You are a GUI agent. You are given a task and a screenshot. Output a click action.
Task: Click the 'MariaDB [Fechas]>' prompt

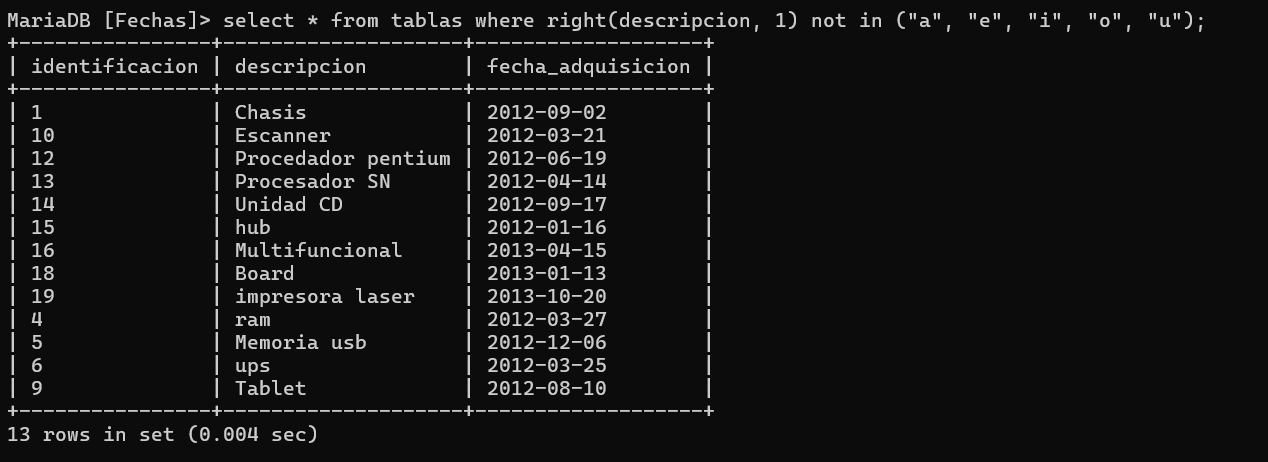pyautogui.click(x=110, y=21)
